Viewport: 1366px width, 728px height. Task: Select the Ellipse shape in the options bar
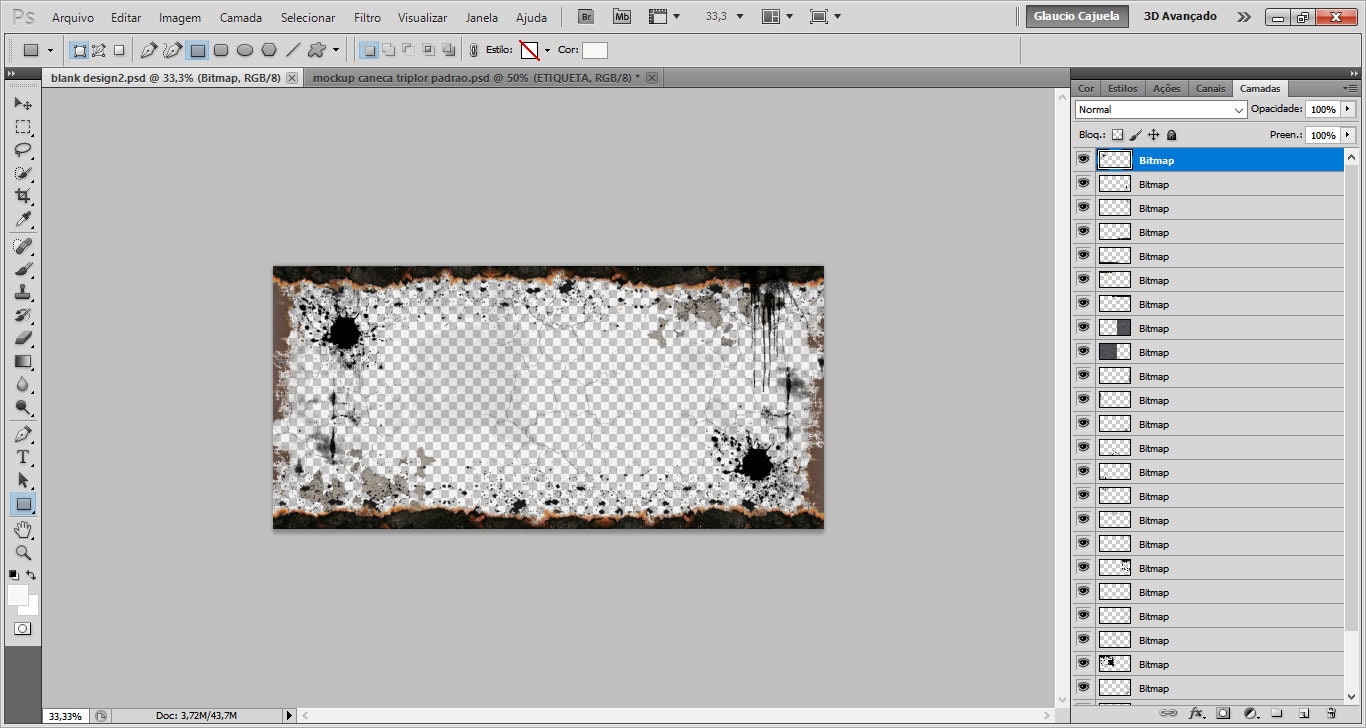[x=246, y=50]
